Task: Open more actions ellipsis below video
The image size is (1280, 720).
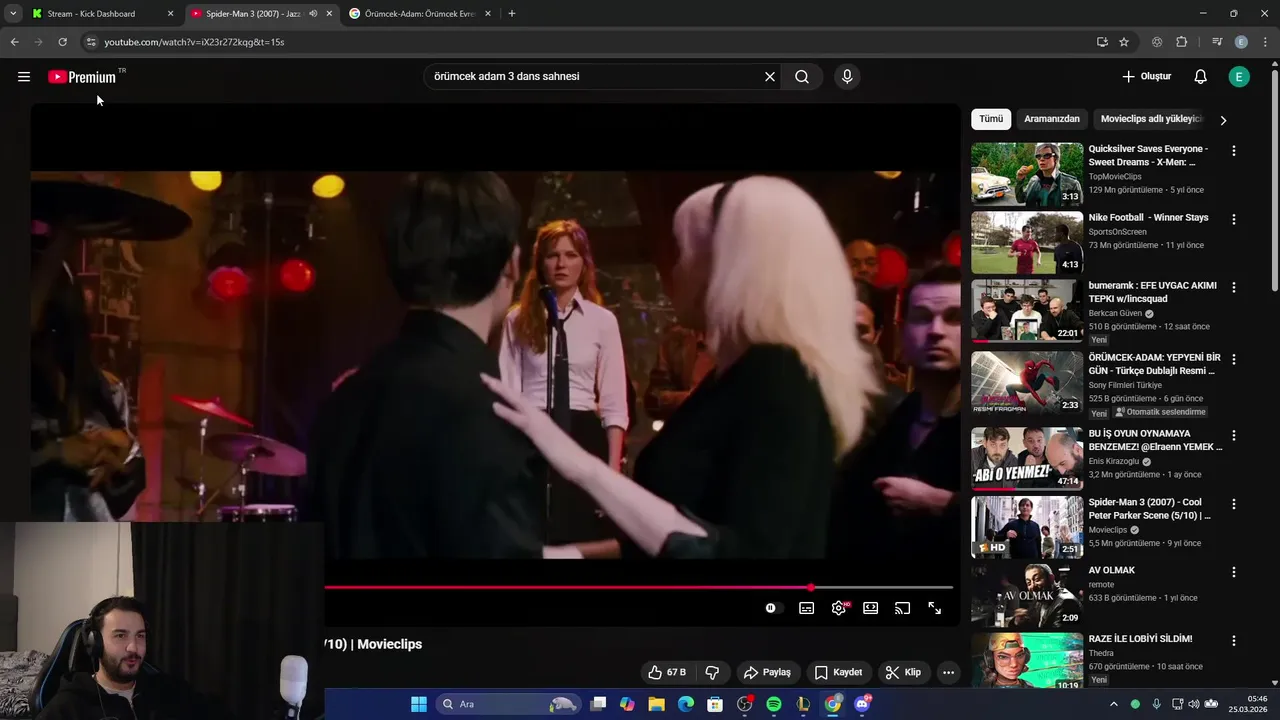Action: [x=948, y=672]
